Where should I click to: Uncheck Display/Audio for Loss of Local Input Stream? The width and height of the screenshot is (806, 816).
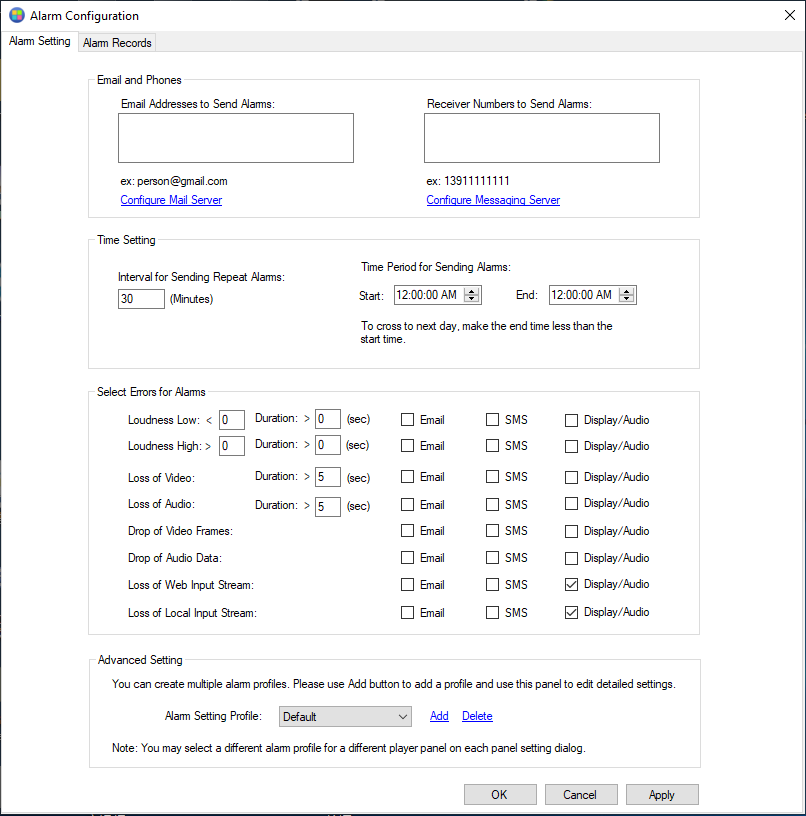click(571, 613)
